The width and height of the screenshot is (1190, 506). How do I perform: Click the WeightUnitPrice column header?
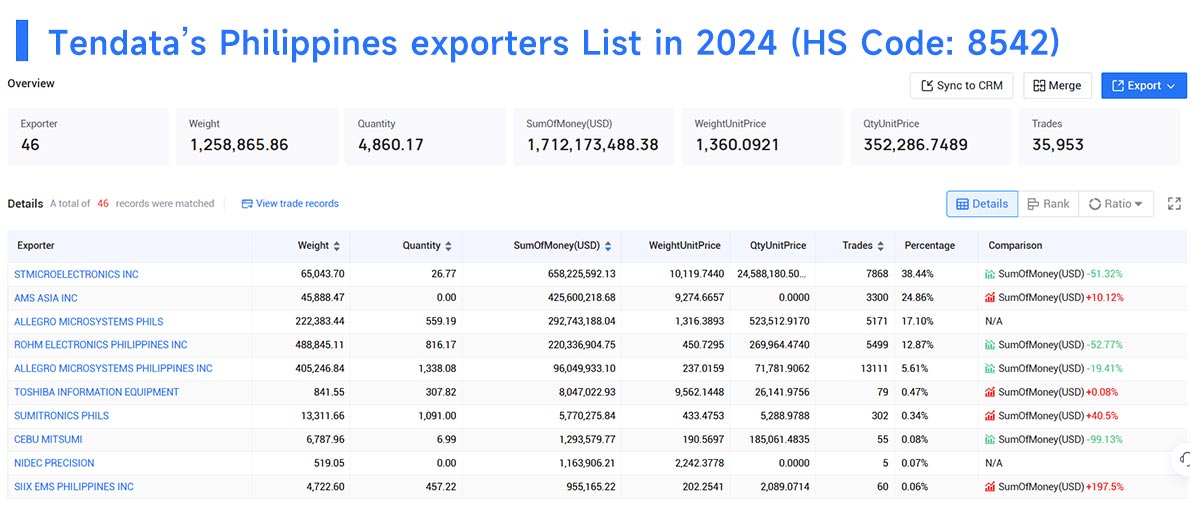[686, 246]
